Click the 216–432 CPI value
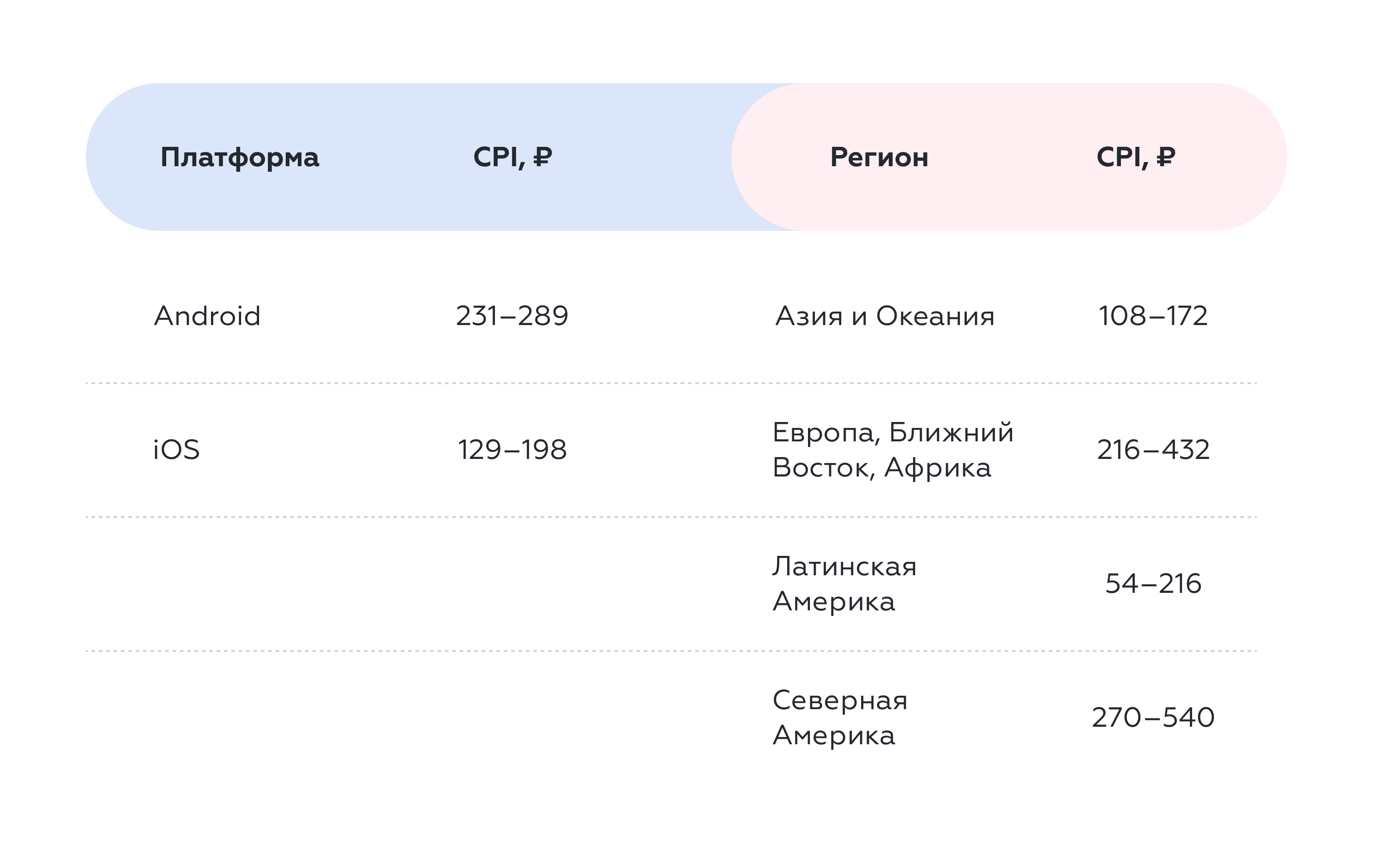The height and width of the screenshot is (868, 1374). point(1153,450)
